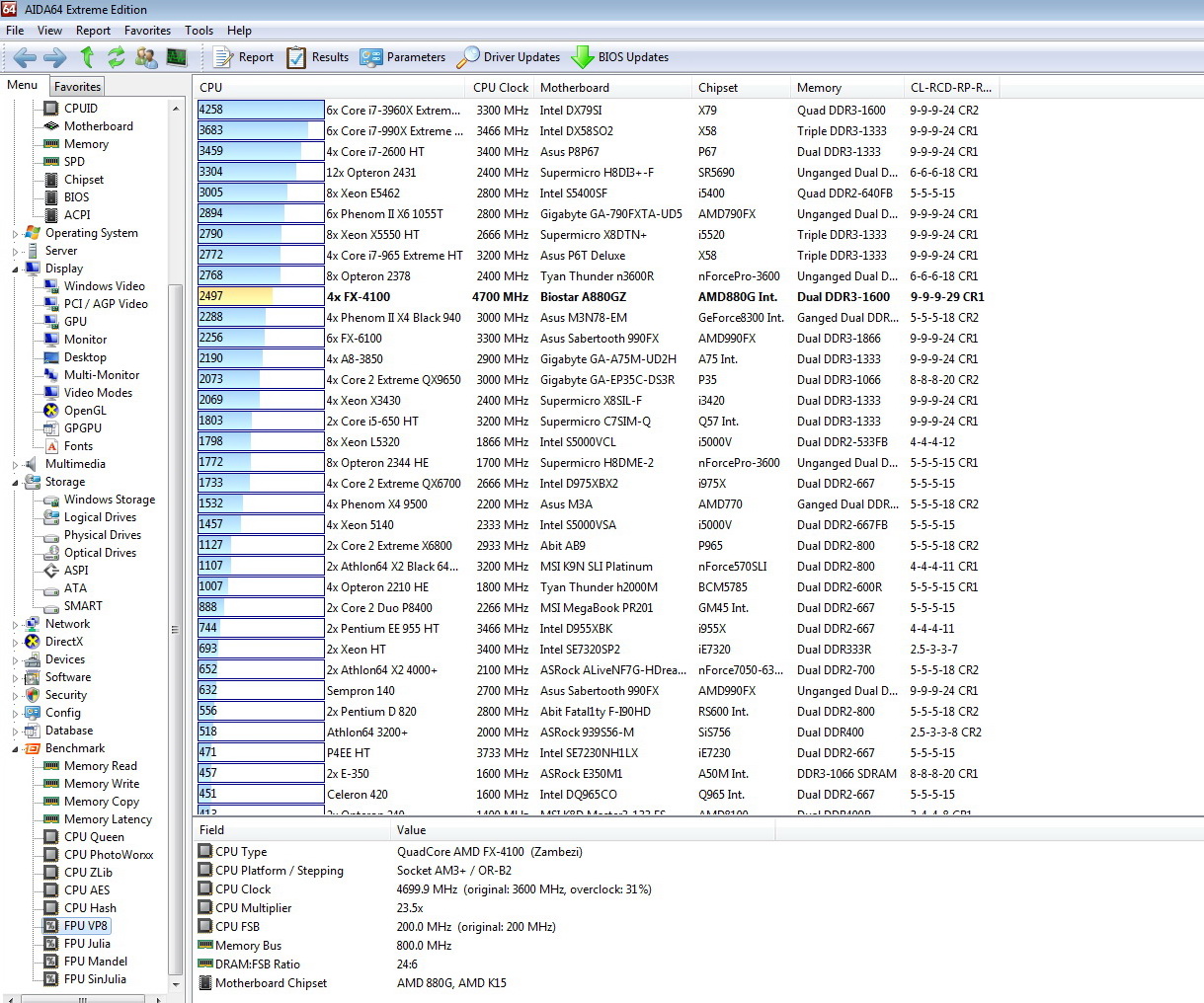This screenshot has height=1003, width=1204.
Task: Collapse the Storage node
Action: (x=15, y=482)
